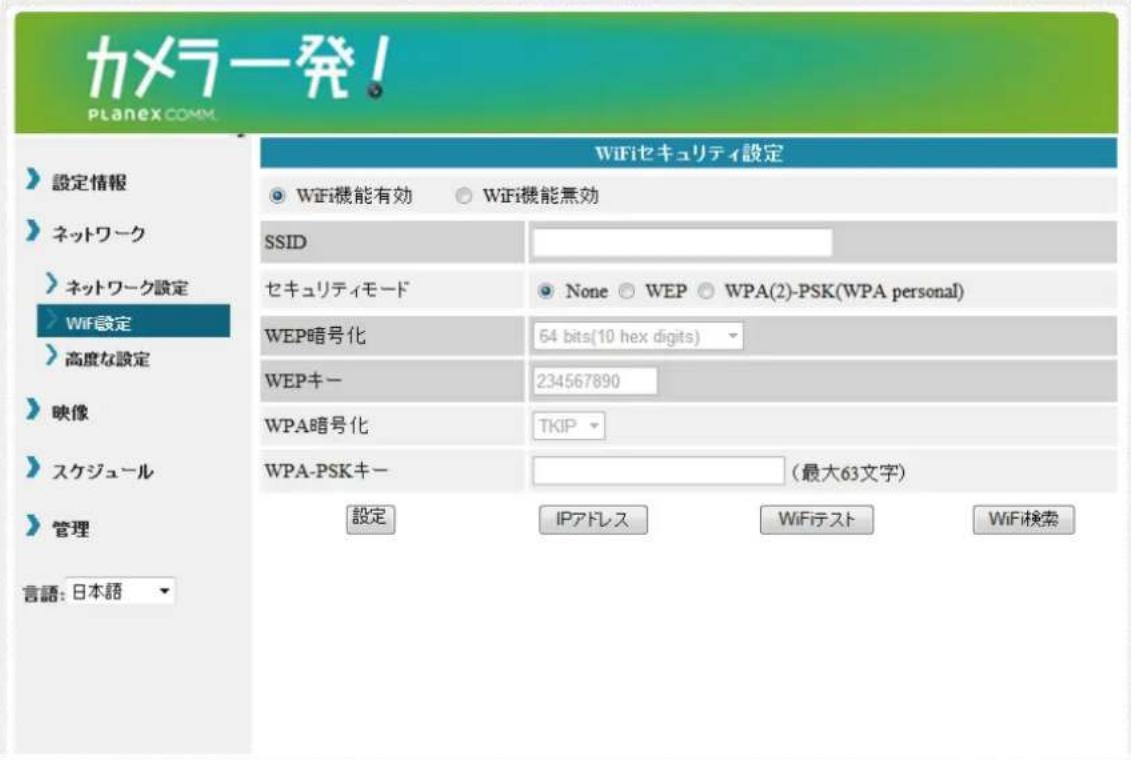Choose None security mode

coord(546,291)
